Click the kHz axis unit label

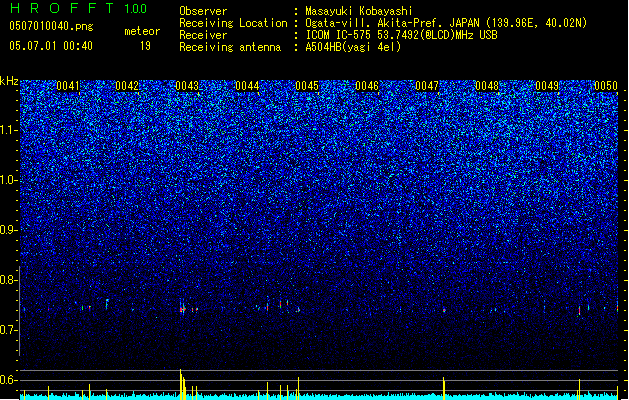pyautogui.click(x=9, y=81)
